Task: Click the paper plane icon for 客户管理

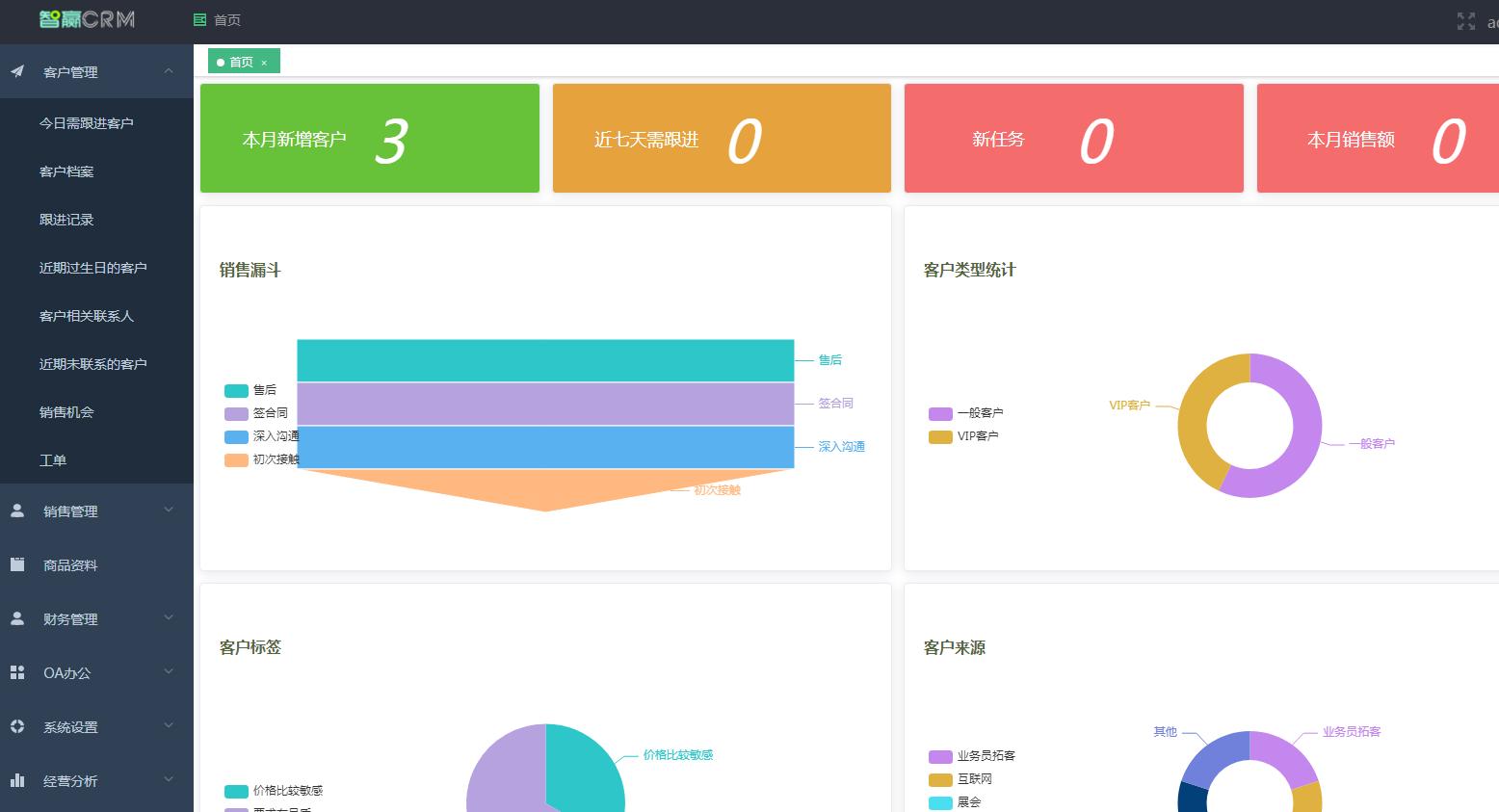Action: pos(17,71)
